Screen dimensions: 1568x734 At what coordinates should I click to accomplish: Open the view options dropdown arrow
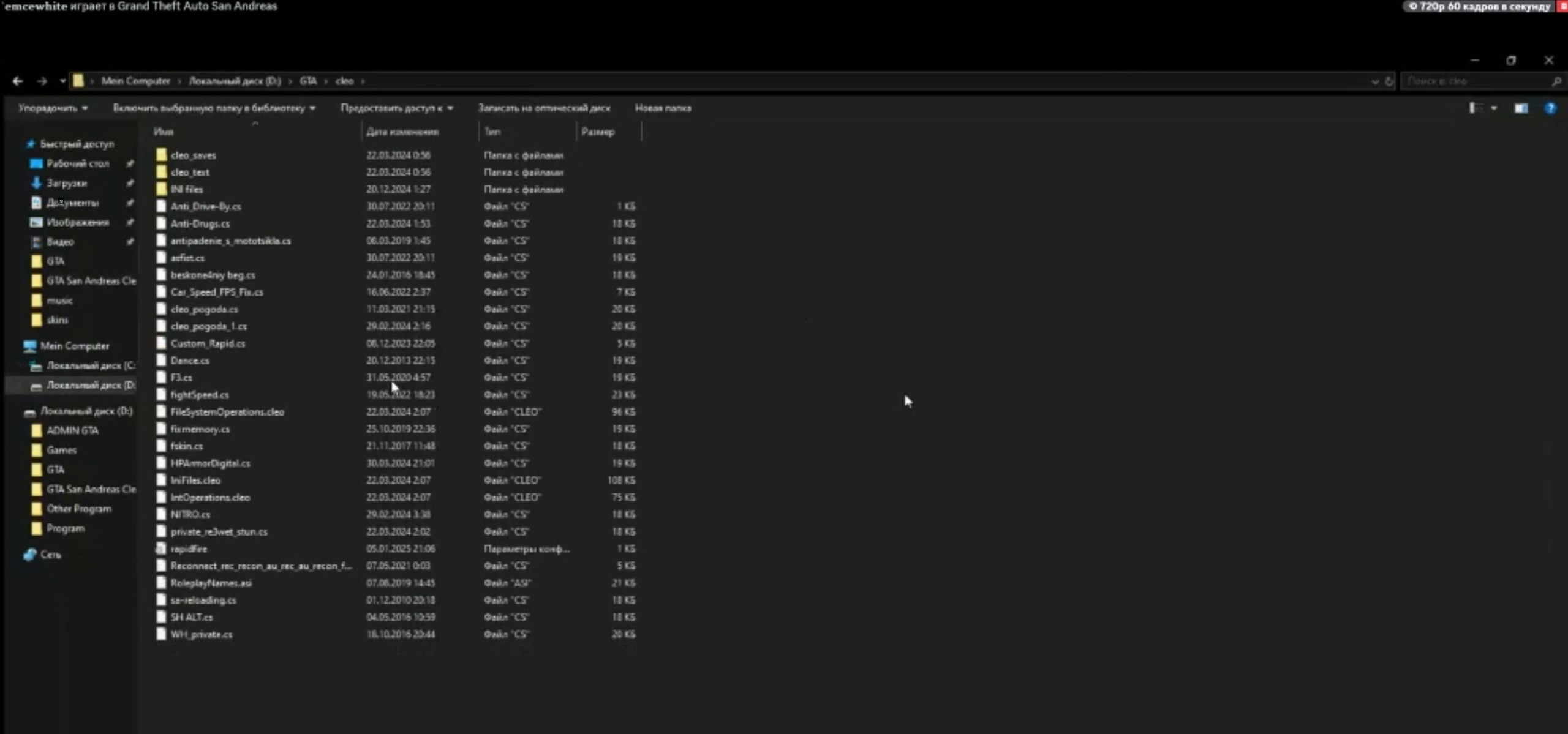pos(1494,108)
